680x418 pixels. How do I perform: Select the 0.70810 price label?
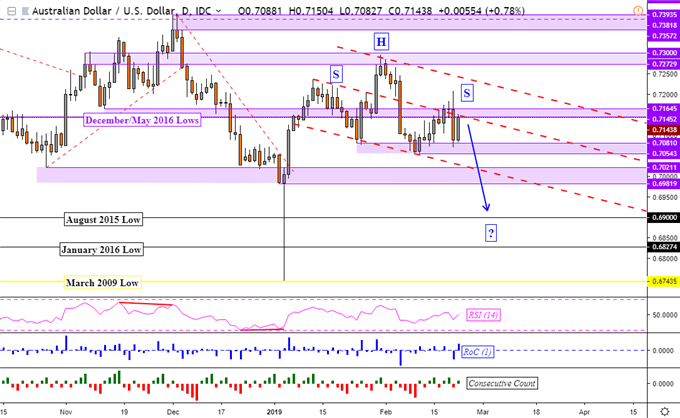click(663, 143)
